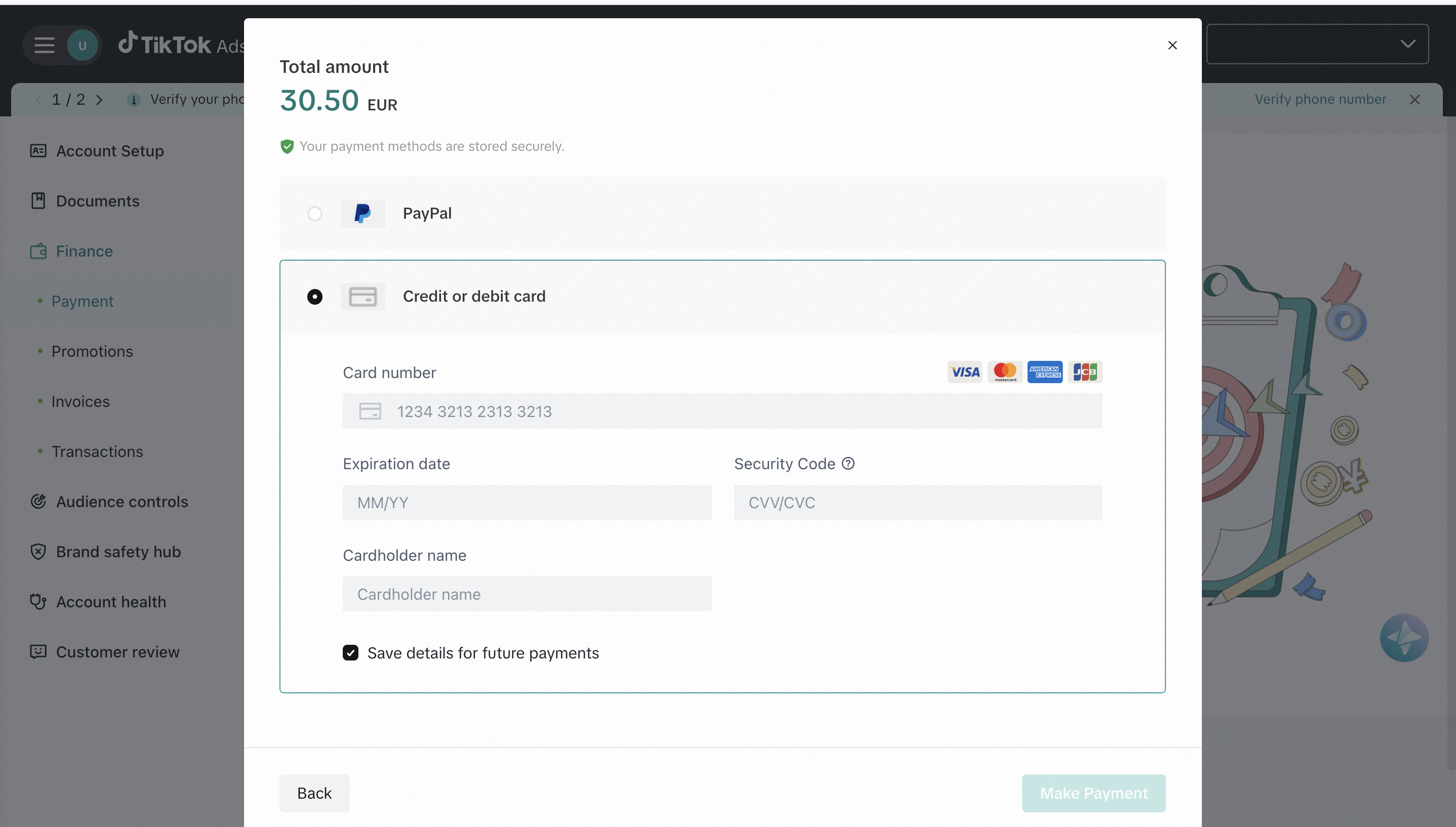Open Finance section in sidebar
1456x827 pixels.
pos(71,251)
